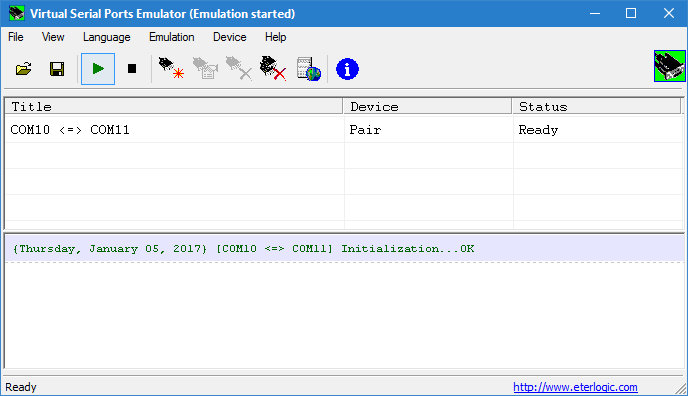688x396 pixels.
Task: Click the grayed reinitialize device icon
Action: (x=205, y=68)
